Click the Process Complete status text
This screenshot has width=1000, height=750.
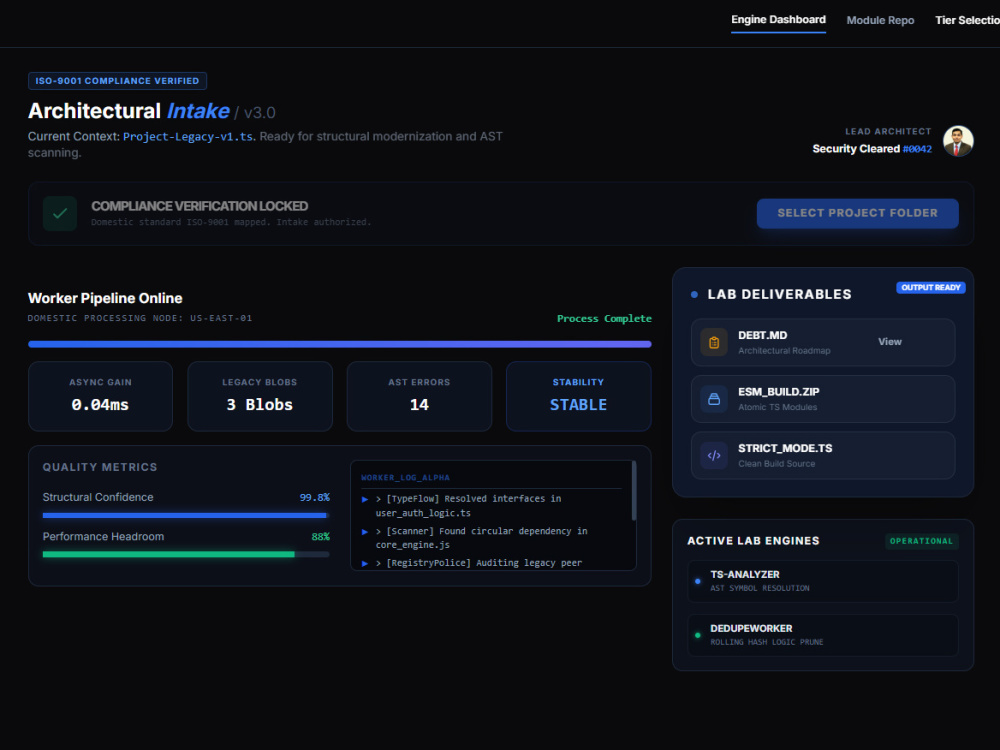604,318
